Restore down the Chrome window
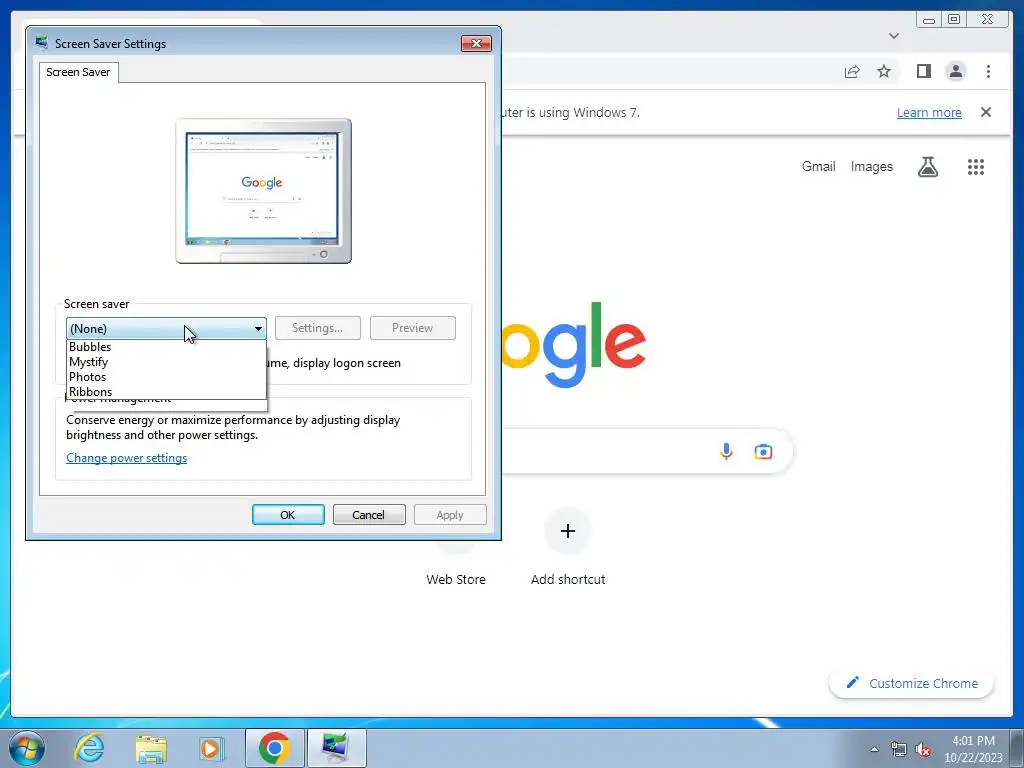The height and width of the screenshot is (768, 1024). [954, 20]
